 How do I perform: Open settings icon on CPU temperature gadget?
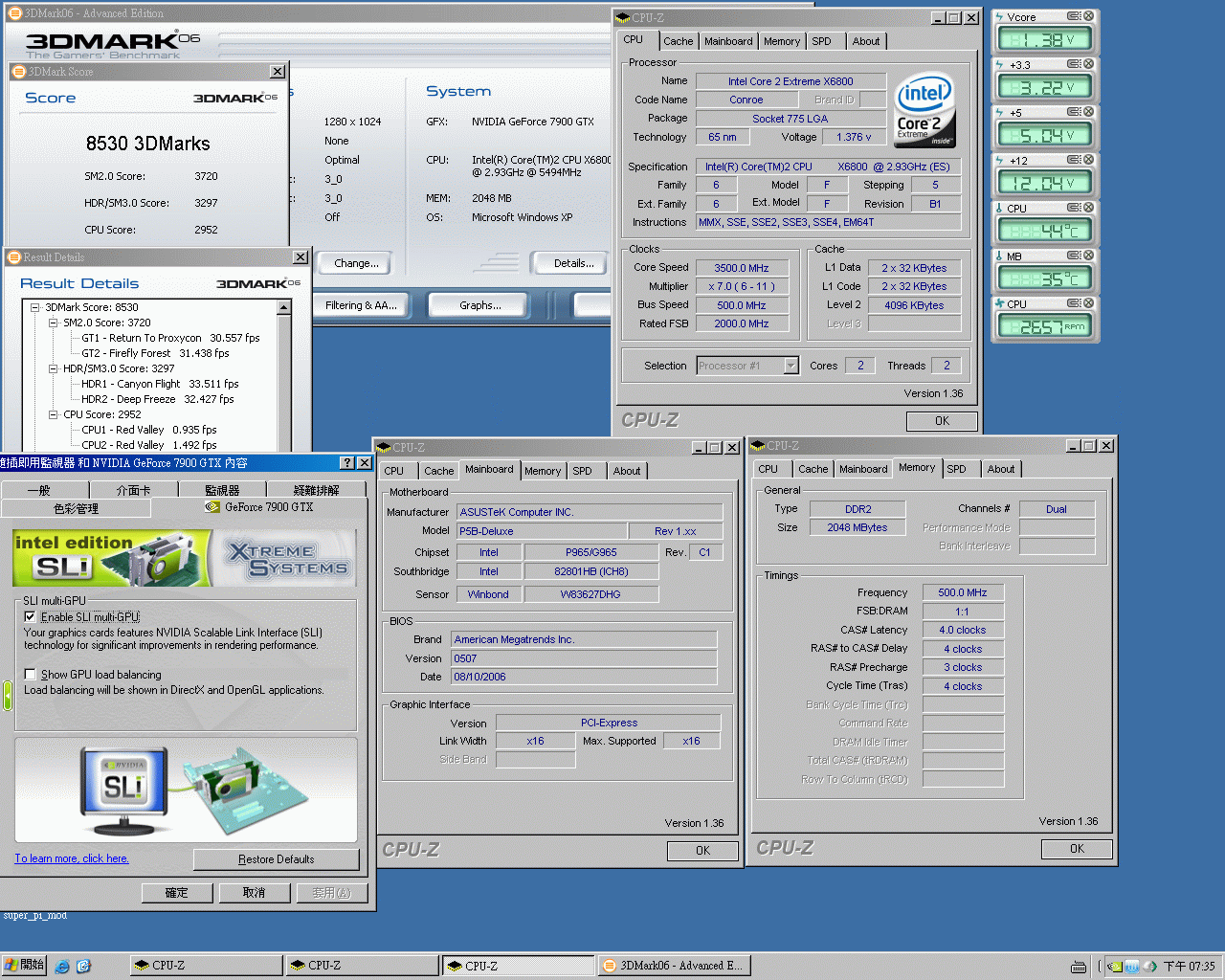1074,208
